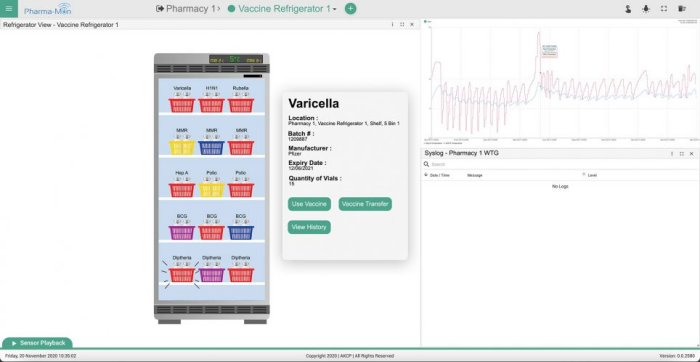Select the yellow MMR basket
This screenshot has width=700, height=362.
tap(182, 147)
